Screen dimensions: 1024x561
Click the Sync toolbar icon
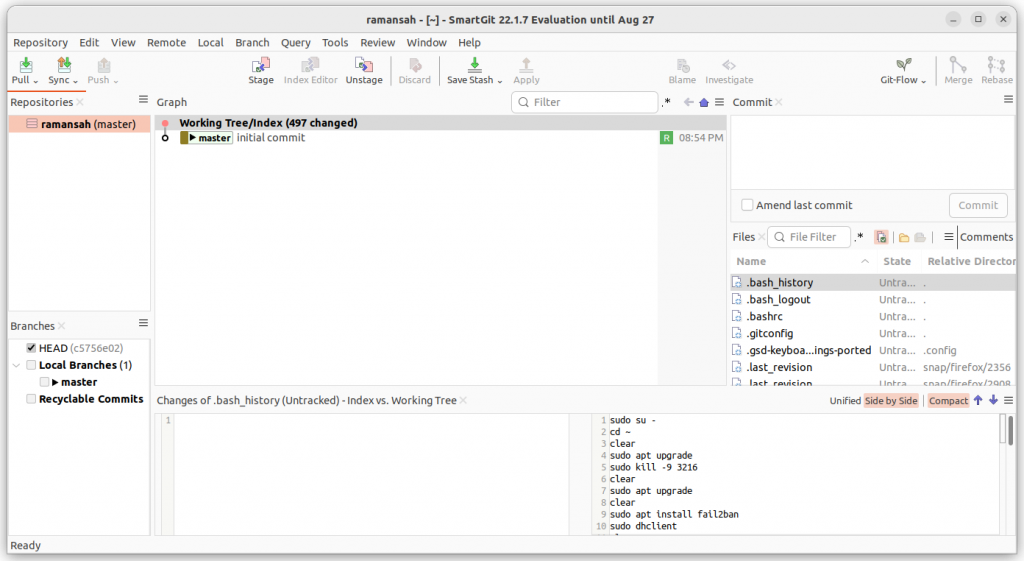(x=63, y=65)
